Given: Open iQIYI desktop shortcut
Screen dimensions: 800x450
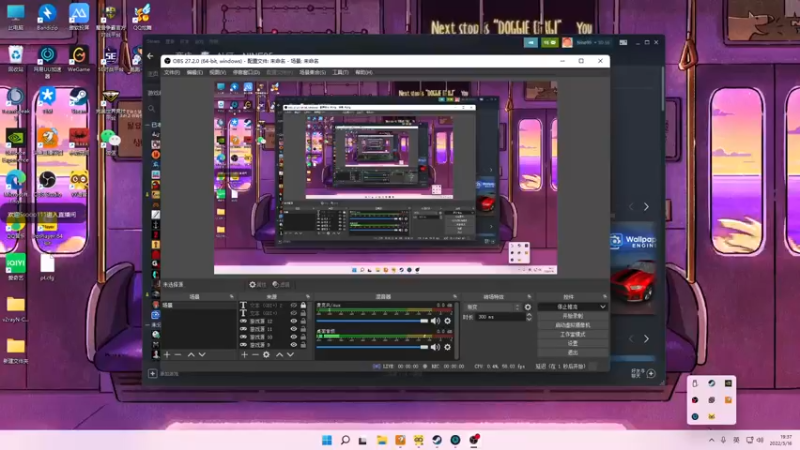Looking at the screenshot, I should point(16,267).
